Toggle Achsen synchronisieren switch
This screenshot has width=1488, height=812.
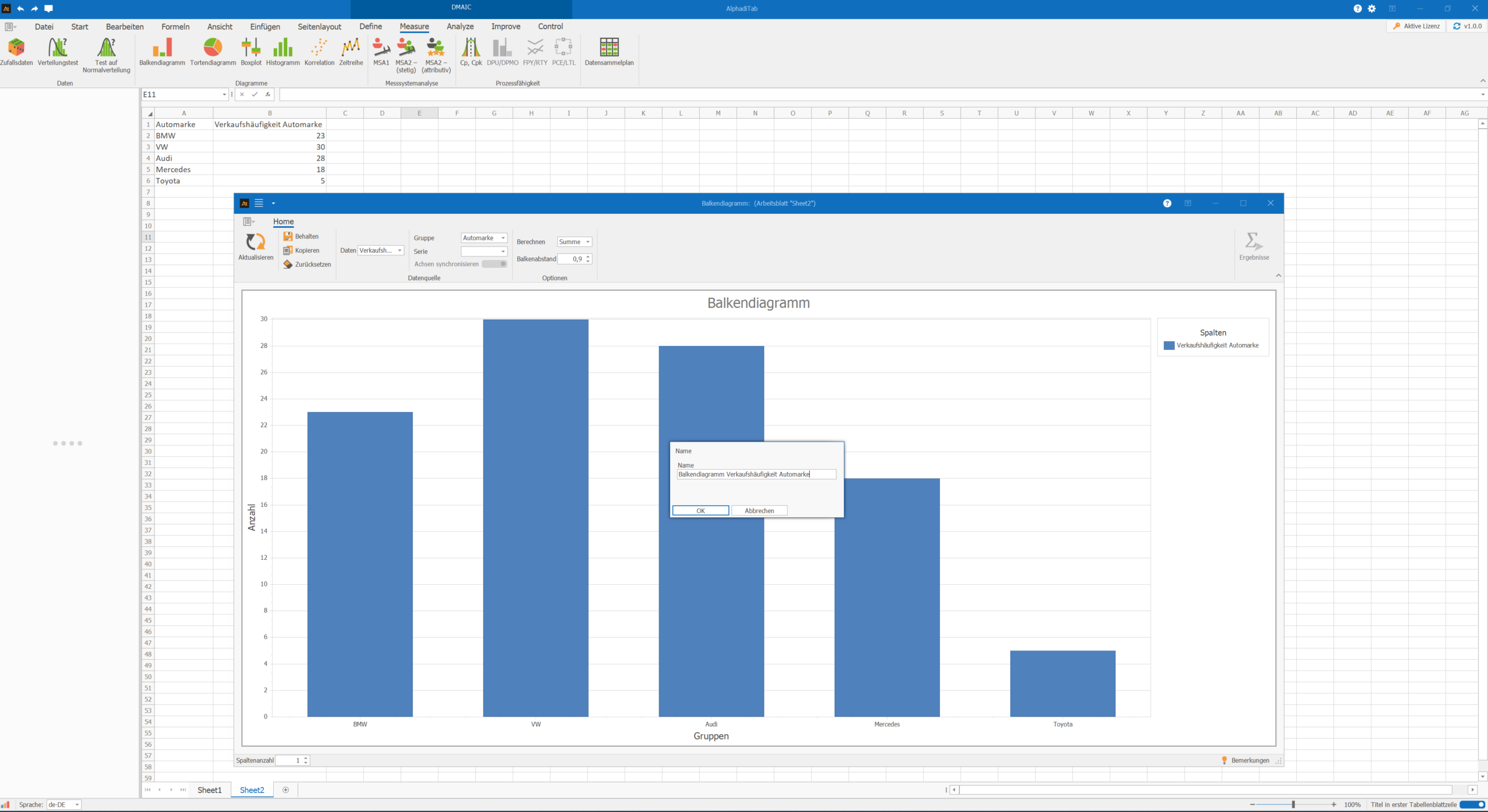[495, 264]
